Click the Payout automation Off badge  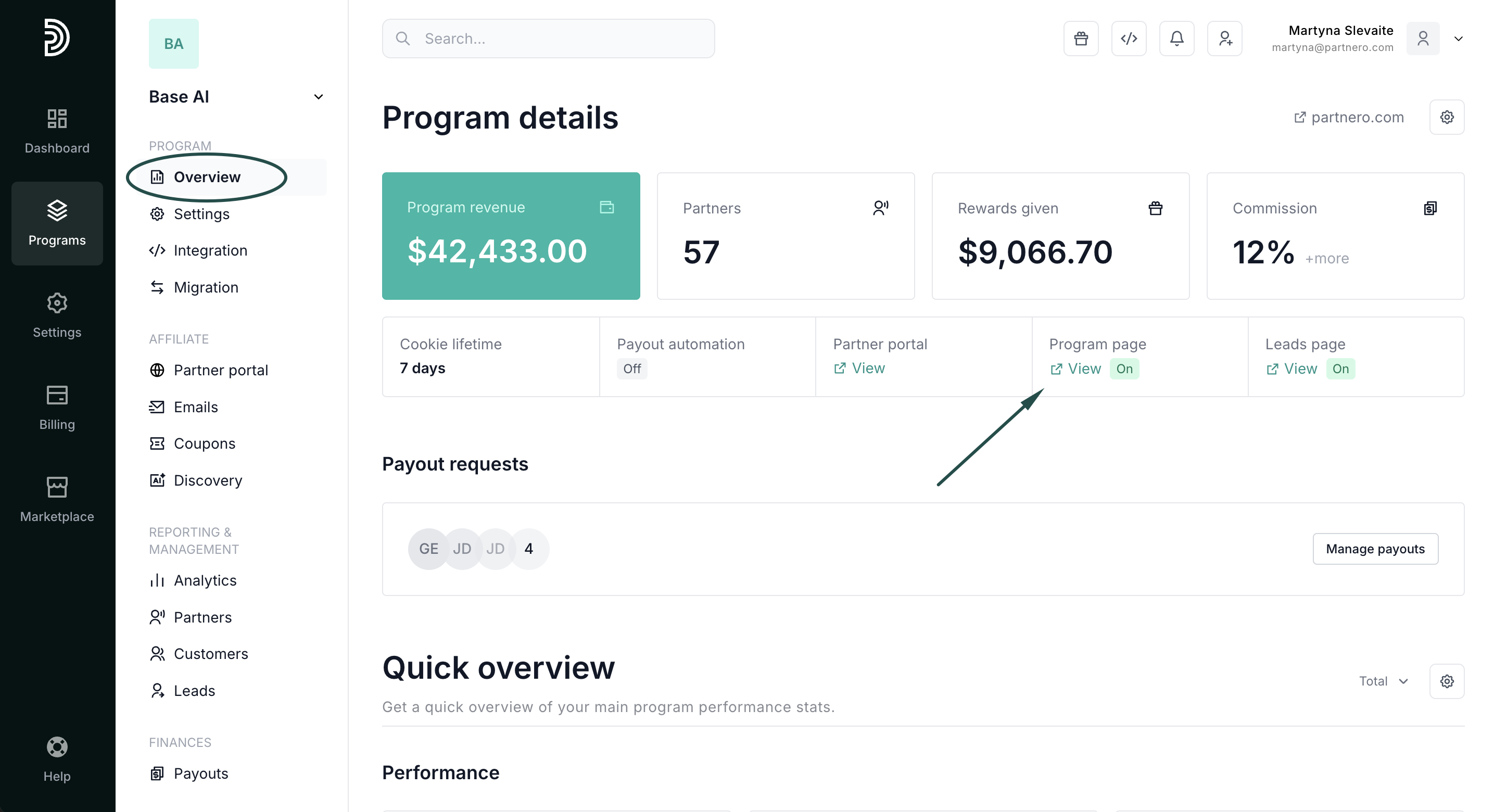pos(631,369)
